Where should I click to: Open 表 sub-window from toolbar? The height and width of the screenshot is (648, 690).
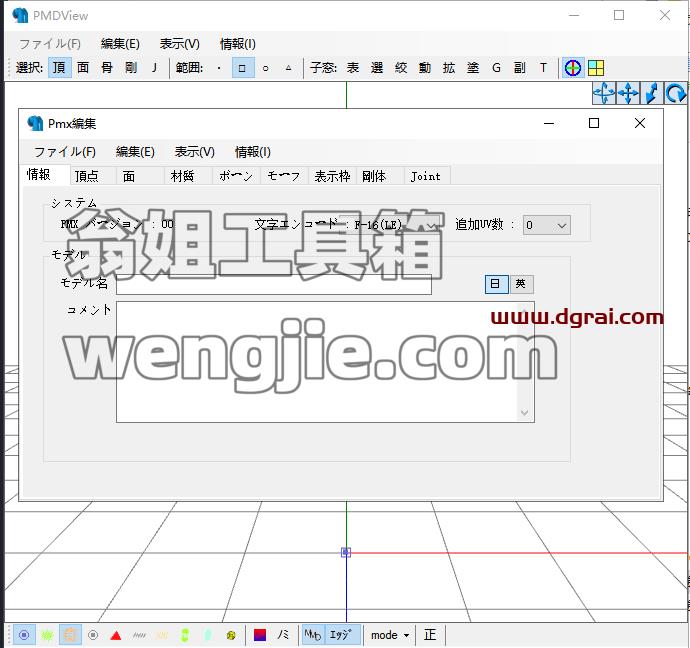click(x=353, y=68)
